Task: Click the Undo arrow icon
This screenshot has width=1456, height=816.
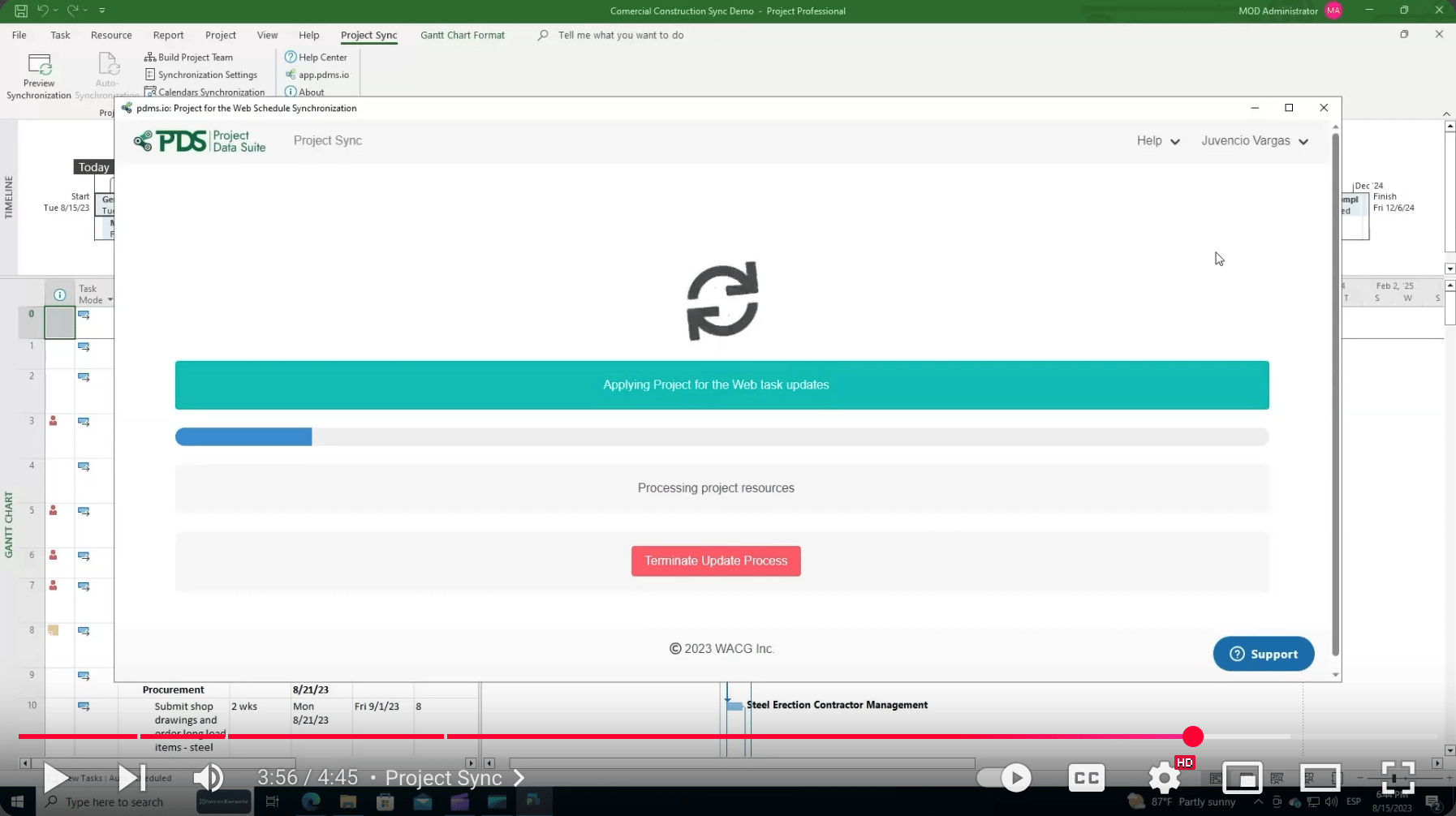Action: (x=42, y=11)
